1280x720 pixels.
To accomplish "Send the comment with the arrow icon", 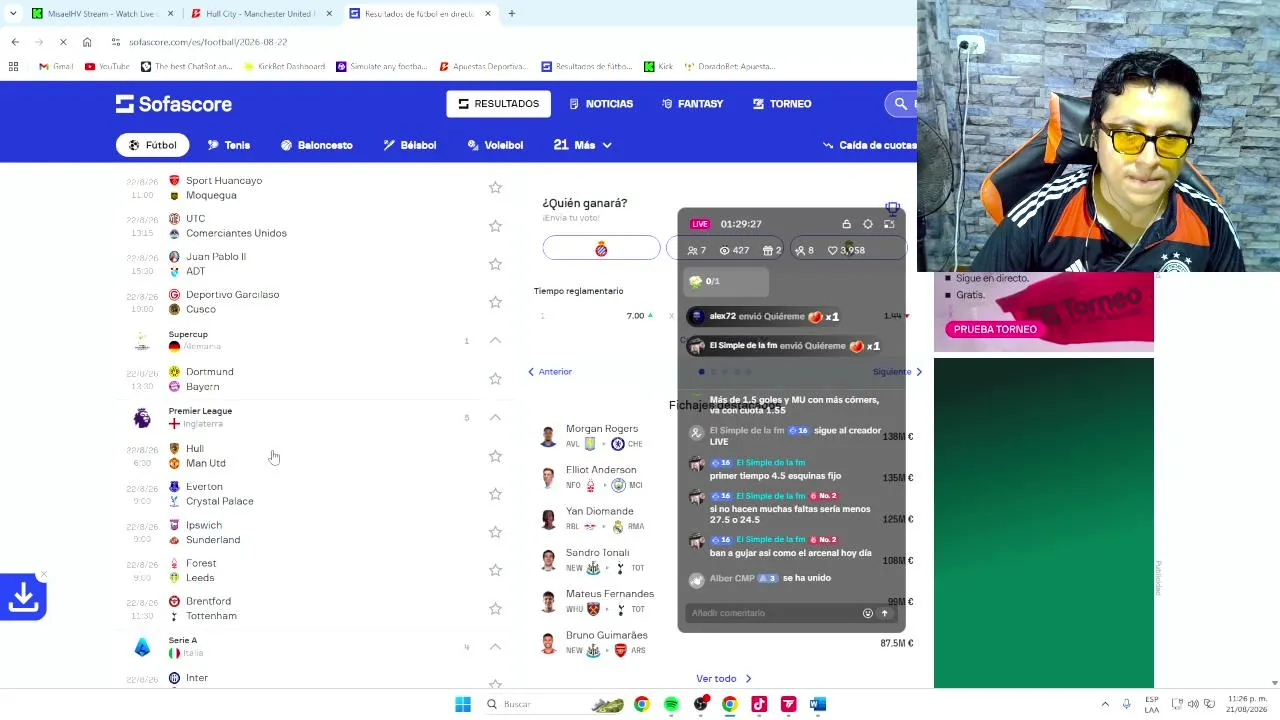I will pos(884,613).
